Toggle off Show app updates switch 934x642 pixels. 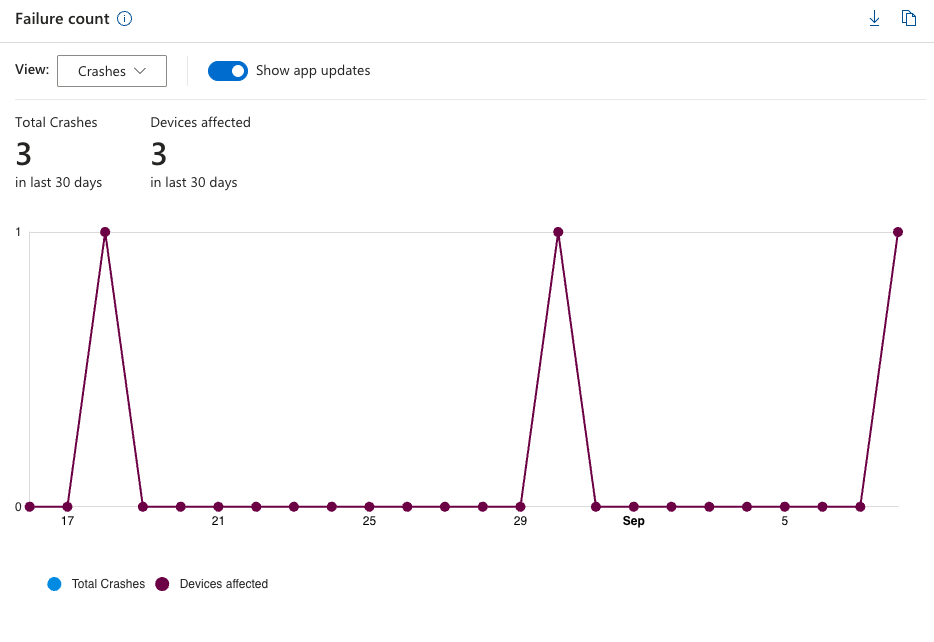point(228,71)
